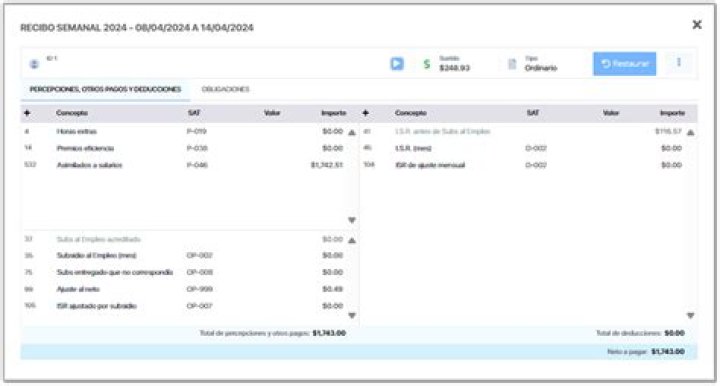The height and width of the screenshot is (386, 720).
Task: Click the green dollar Sueldo icon
Action: pyautogui.click(x=427, y=64)
